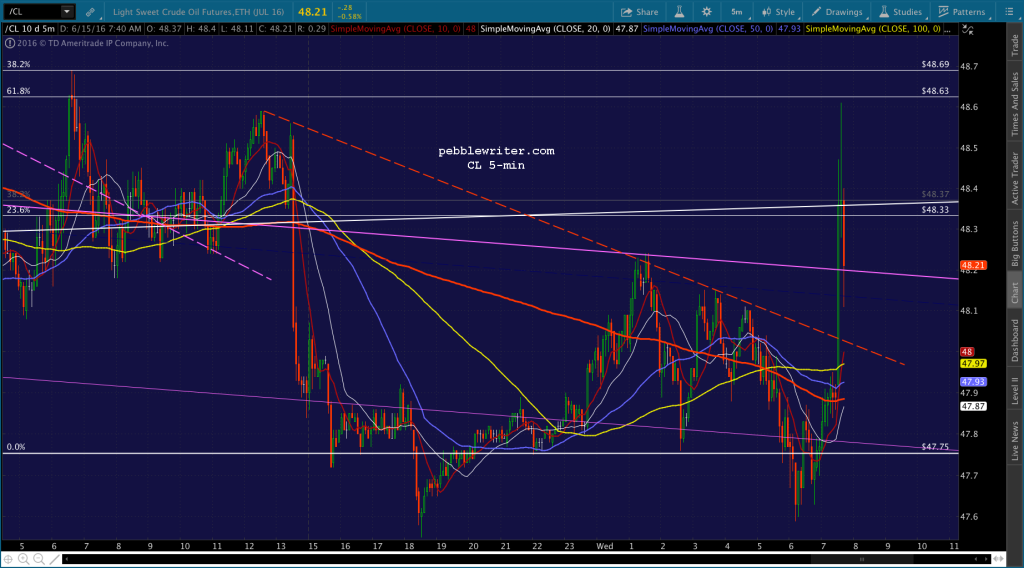Click the blue 47.93 price bubble
Viewport: 1024px width, 568px height.
point(973,382)
